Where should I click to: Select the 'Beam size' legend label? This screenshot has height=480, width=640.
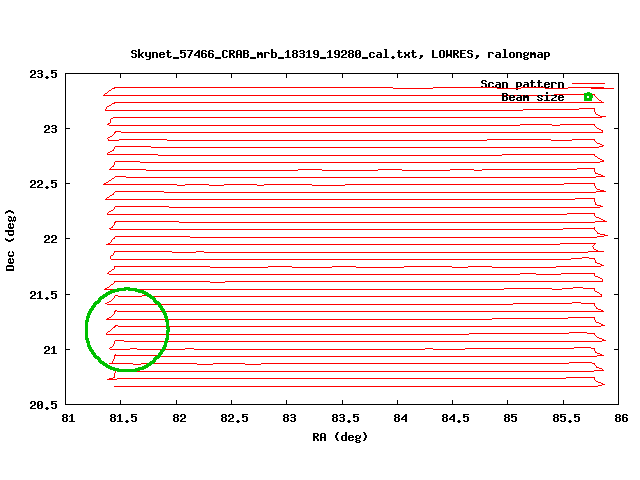point(533,97)
